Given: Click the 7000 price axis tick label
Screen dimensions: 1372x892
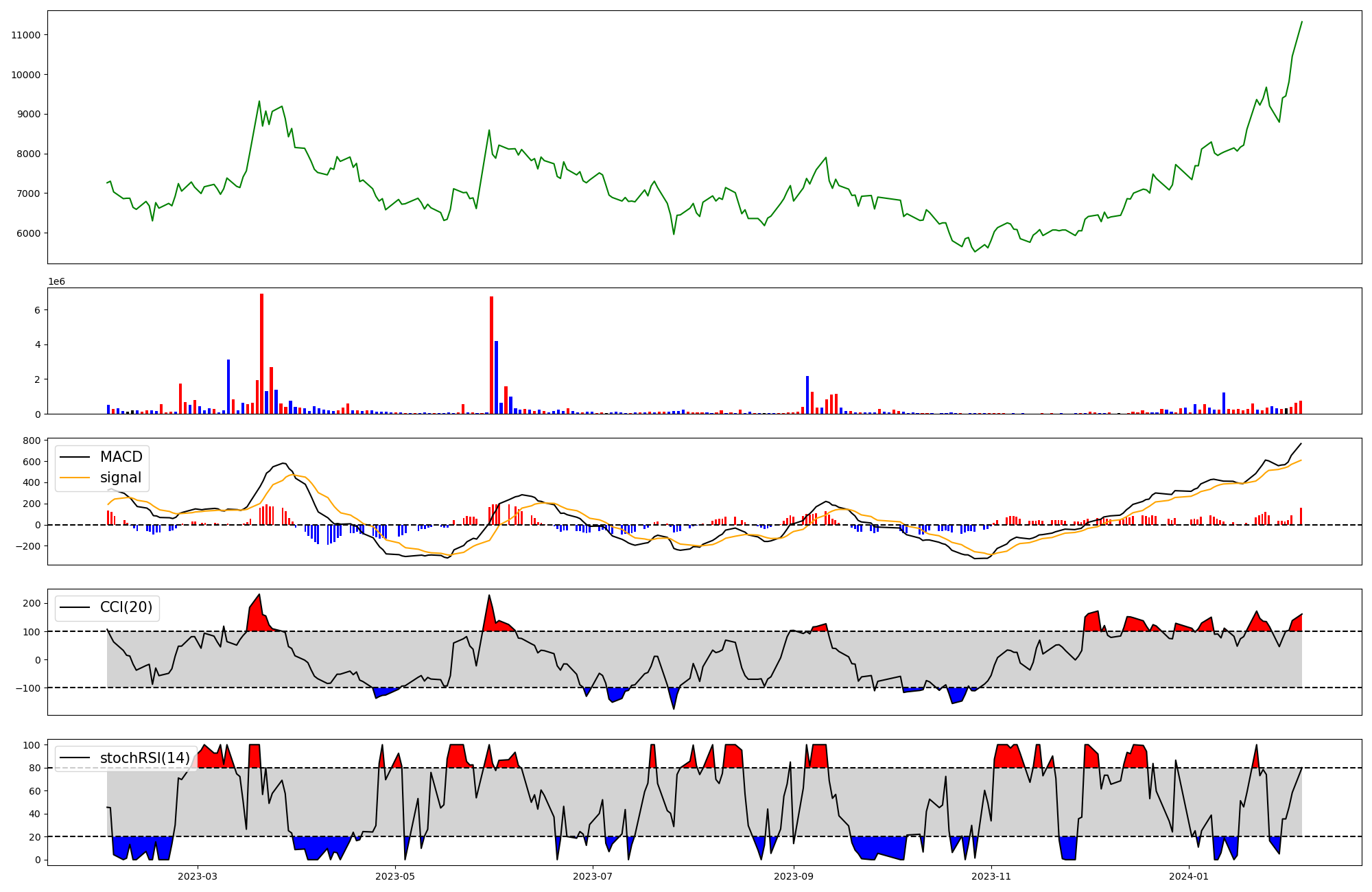Looking at the screenshot, I should click(29, 193).
